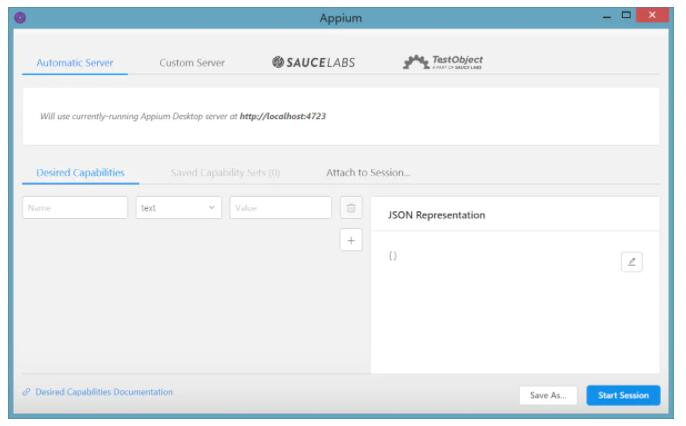
Task: Close the Appium window
Action: click(652, 15)
